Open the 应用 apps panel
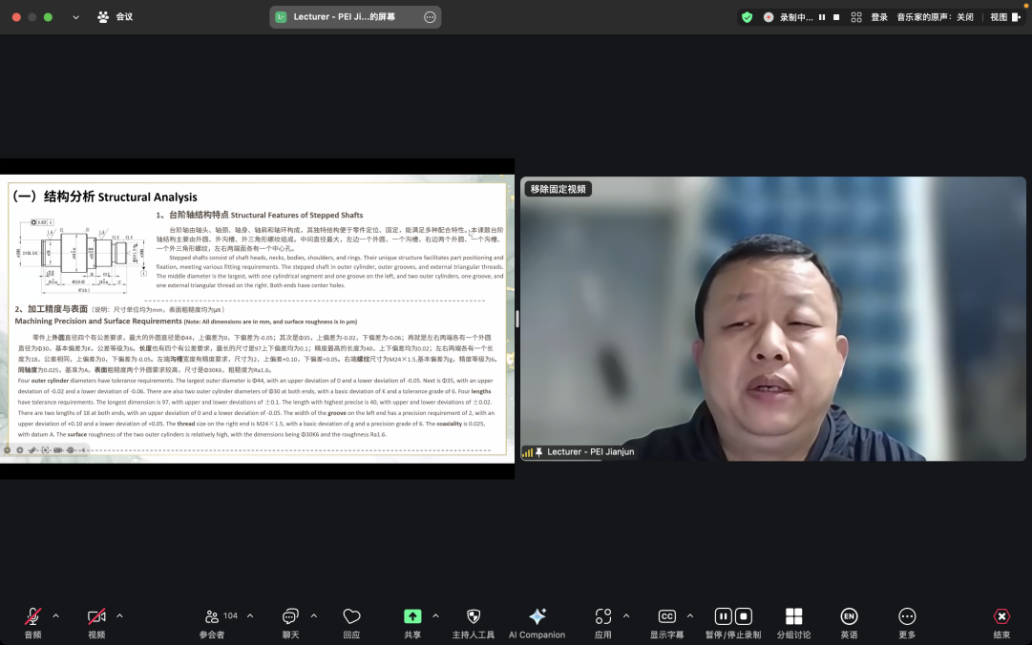 [601, 618]
